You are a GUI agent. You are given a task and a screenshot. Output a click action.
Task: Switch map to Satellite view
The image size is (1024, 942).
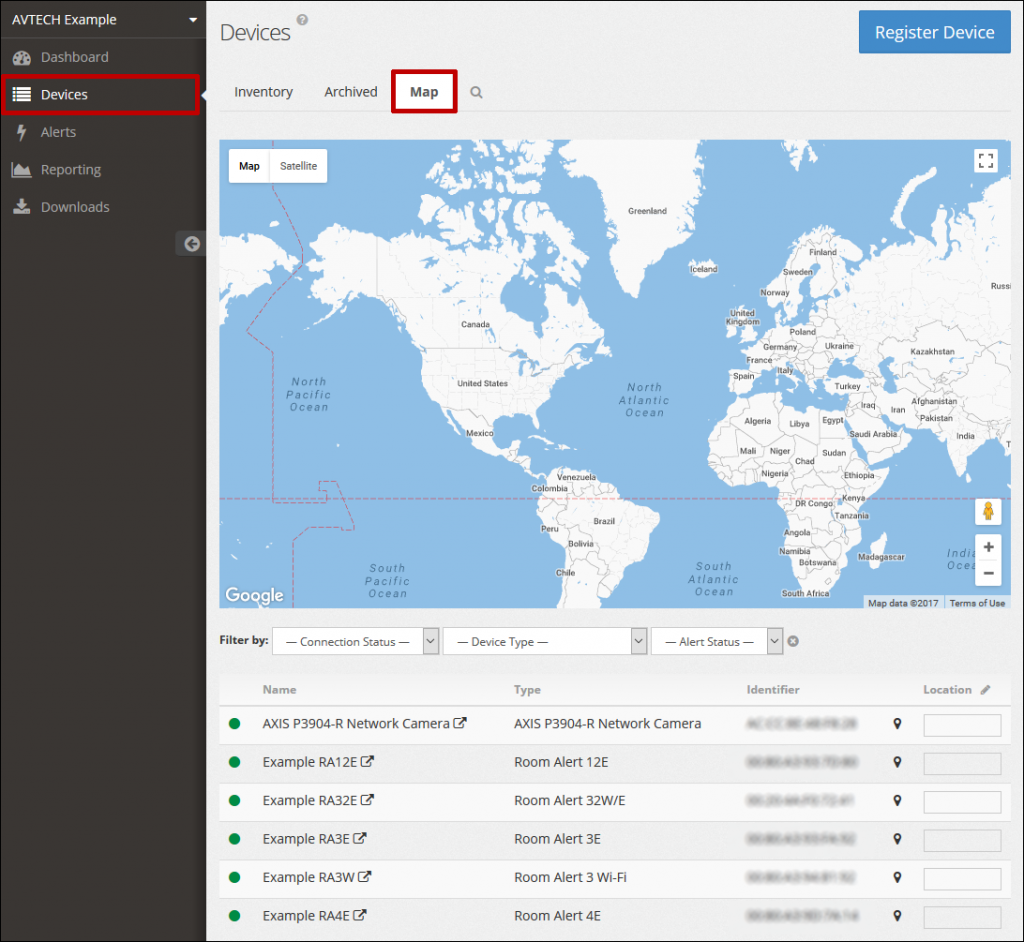[298, 166]
